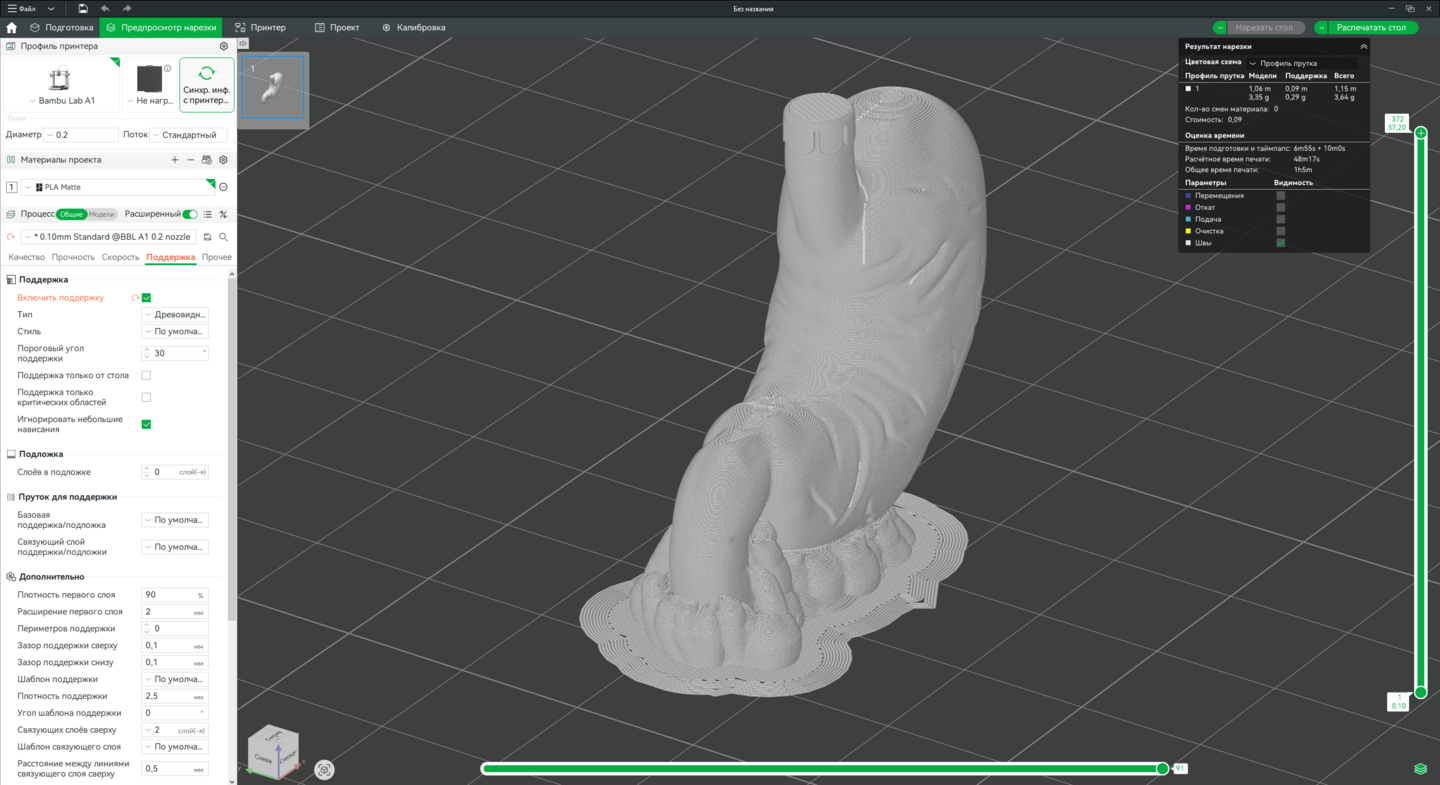Image resolution: width=1440 pixels, height=785 pixels.
Task: Select plate 1 thumbnail
Action: pos(273,88)
